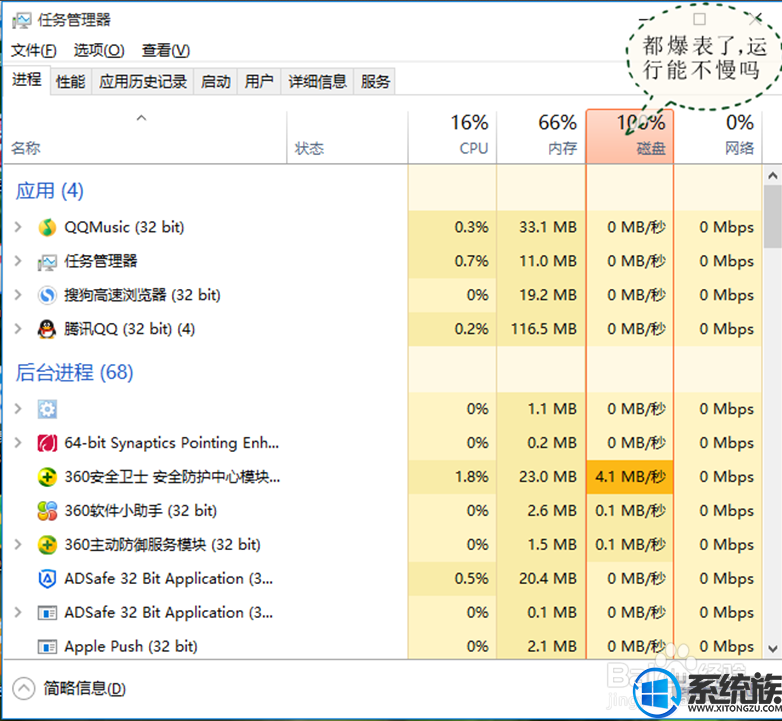Select the 搜狗高速浏览器 (32 bit) name
The height and width of the screenshot is (721, 782).
click(142, 295)
